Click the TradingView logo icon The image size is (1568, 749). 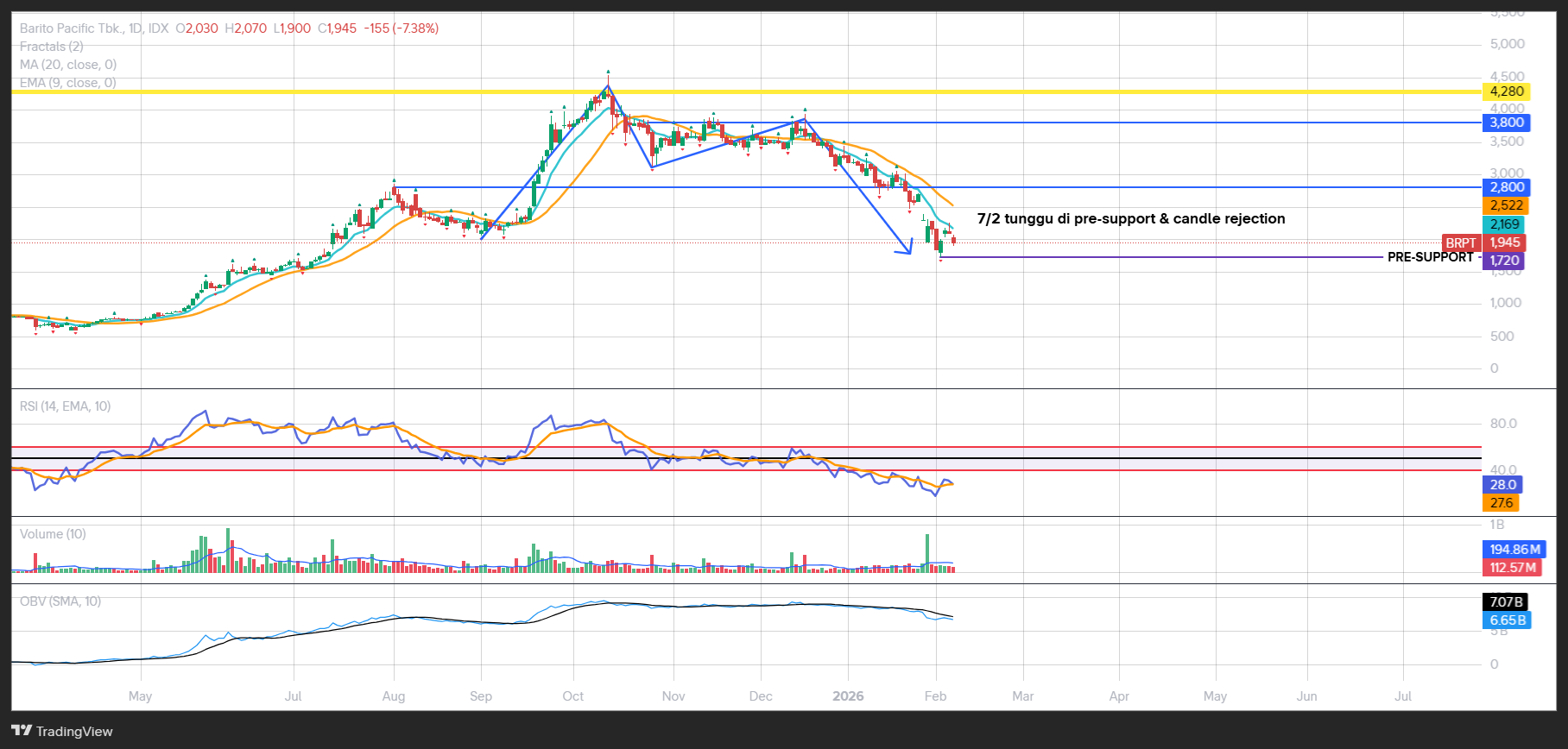[x=22, y=731]
